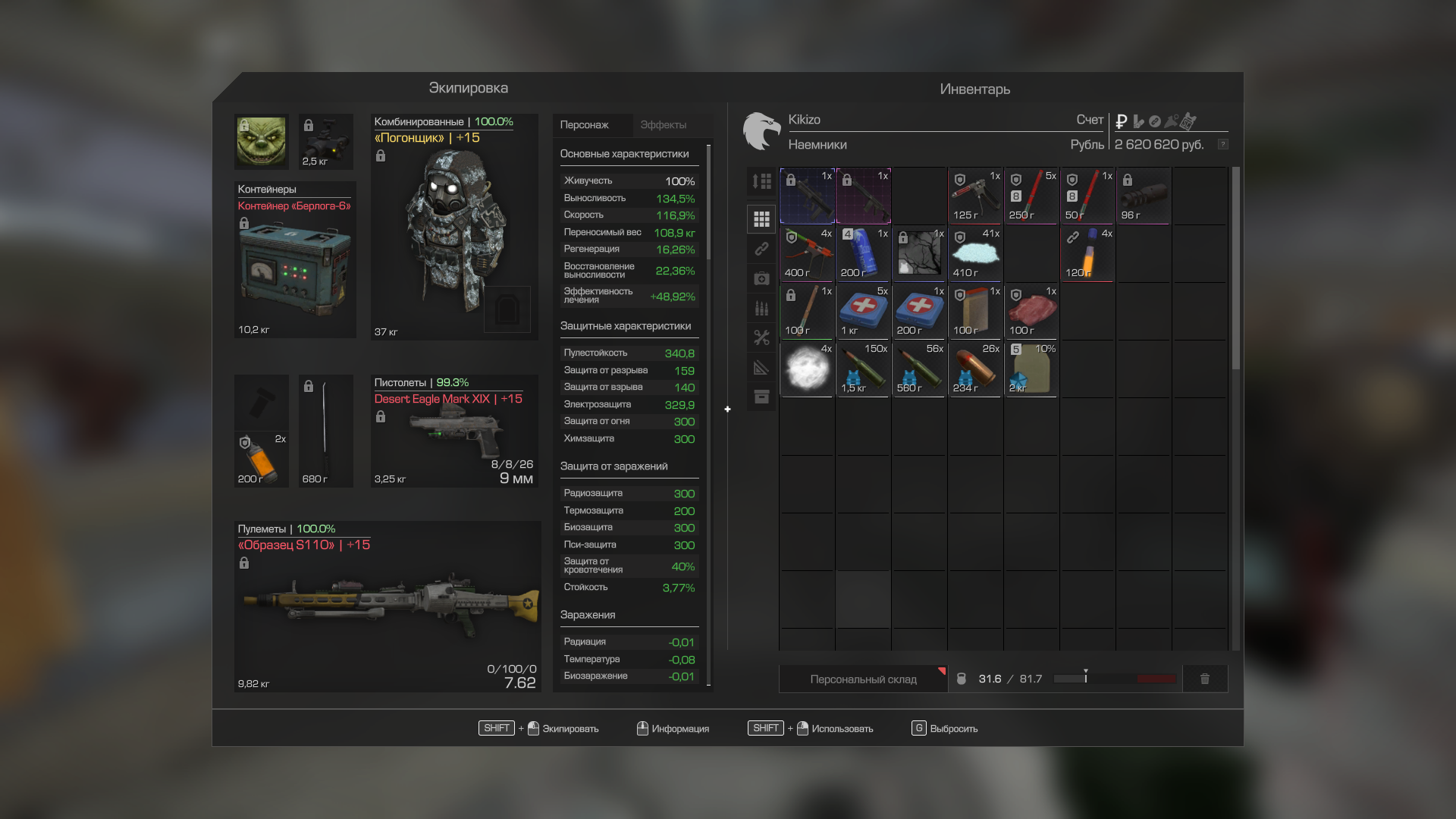This screenshot has height=819, width=1456.
Task: Click the Выбросить hint button
Action: [953, 729]
